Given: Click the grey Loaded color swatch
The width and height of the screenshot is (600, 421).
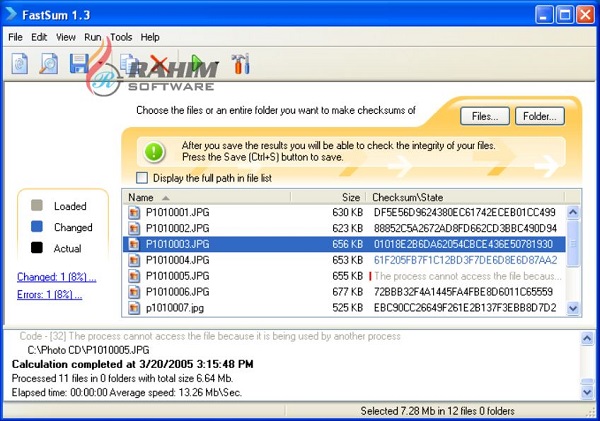Looking at the screenshot, I should tap(37, 205).
